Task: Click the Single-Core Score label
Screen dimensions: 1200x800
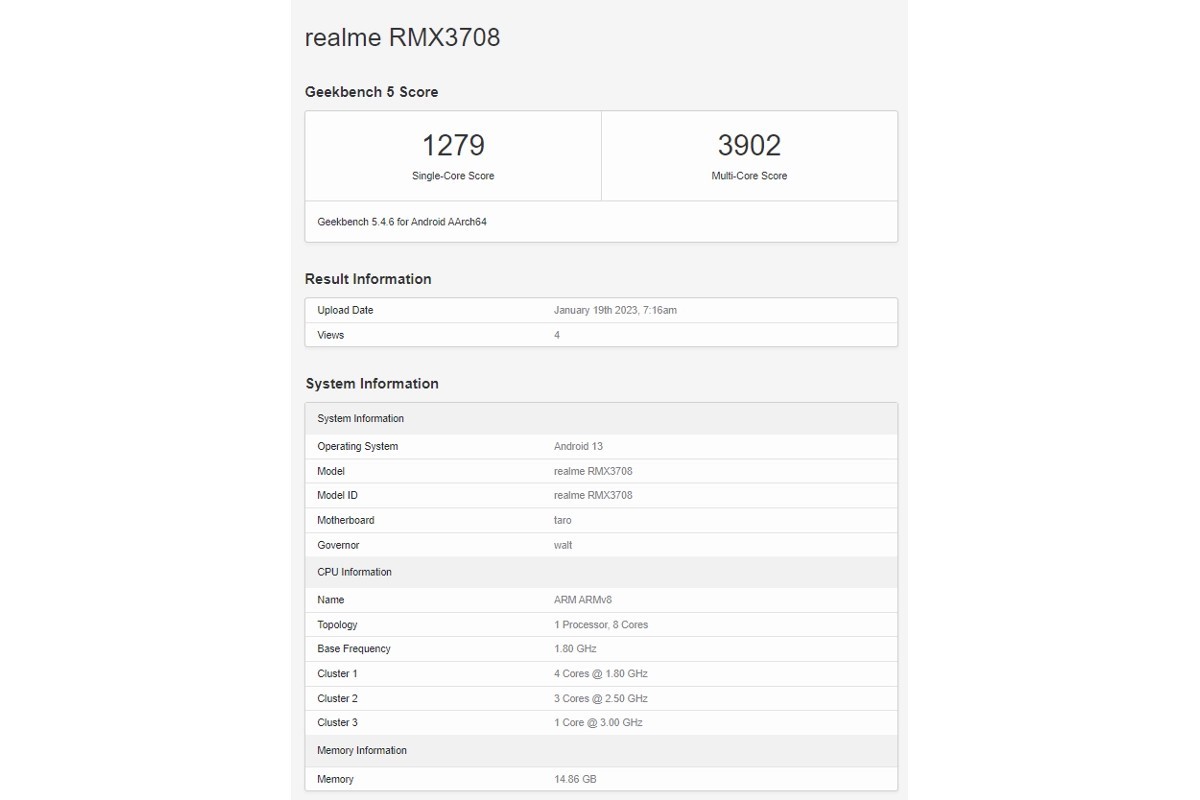Action: [x=453, y=176]
